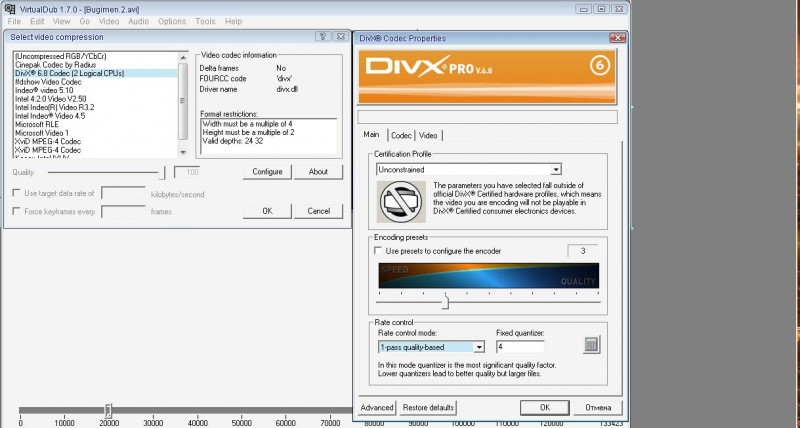Screen dimensions: 800x428
Task: Click the Quality value box showing 100
Action: coord(187,172)
